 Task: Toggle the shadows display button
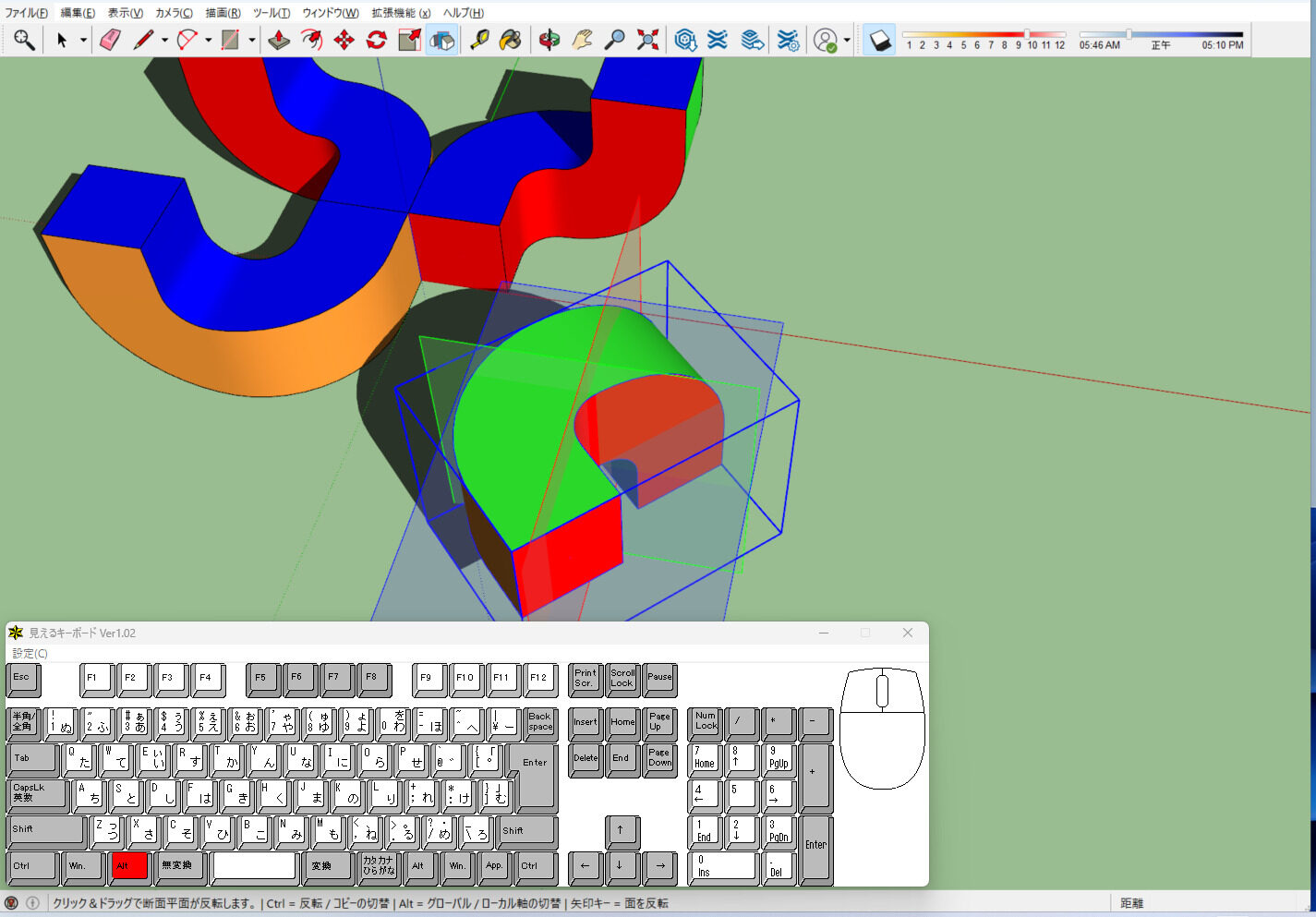click(x=880, y=40)
